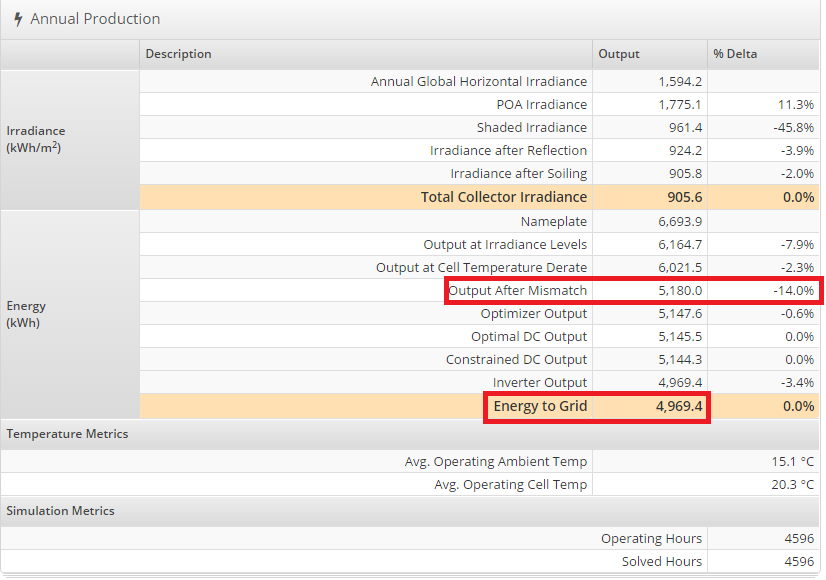Click the 961.4 output value

click(x=685, y=127)
